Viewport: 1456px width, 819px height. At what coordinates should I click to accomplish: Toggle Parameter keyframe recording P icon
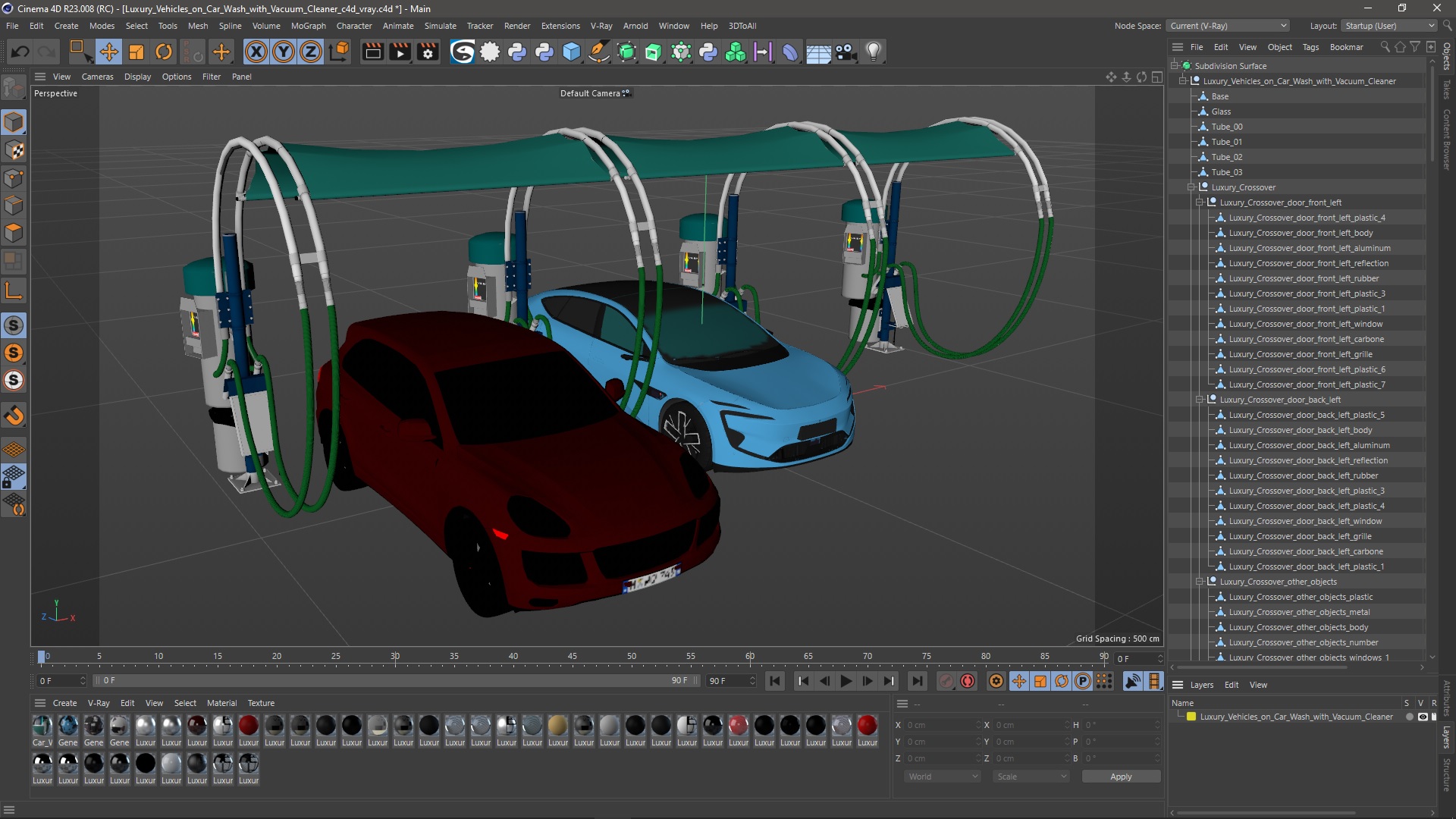[1083, 681]
